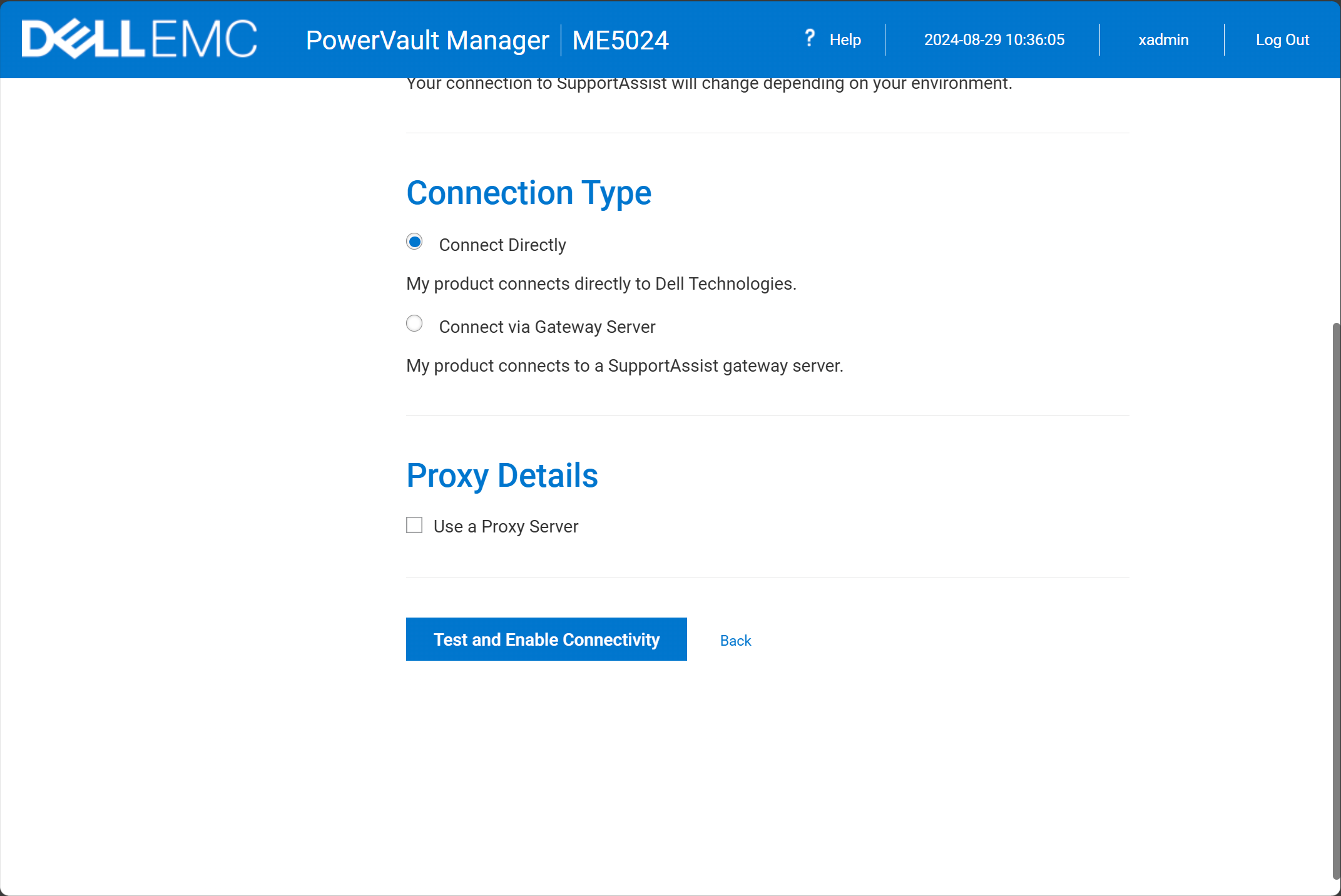Click the date and time display
Image resolution: width=1341 pixels, height=896 pixels.
[994, 40]
